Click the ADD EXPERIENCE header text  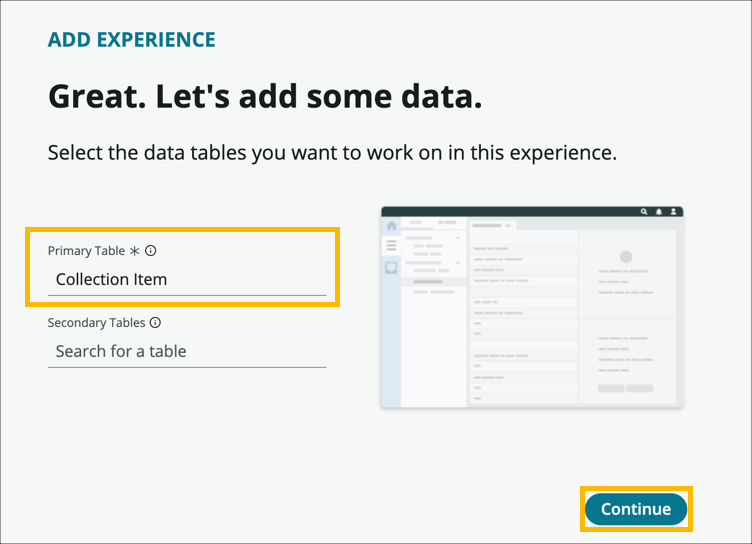pyautogui.click(x=131, y=40)
